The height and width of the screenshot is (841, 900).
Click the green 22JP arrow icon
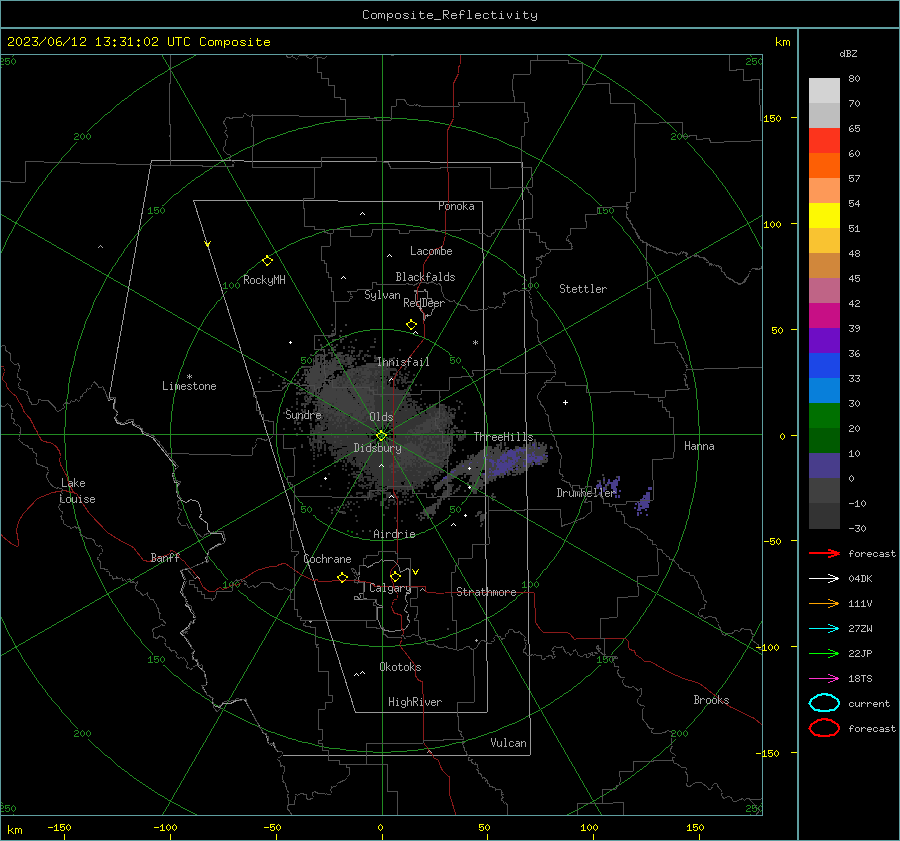[x=824, y=653]
